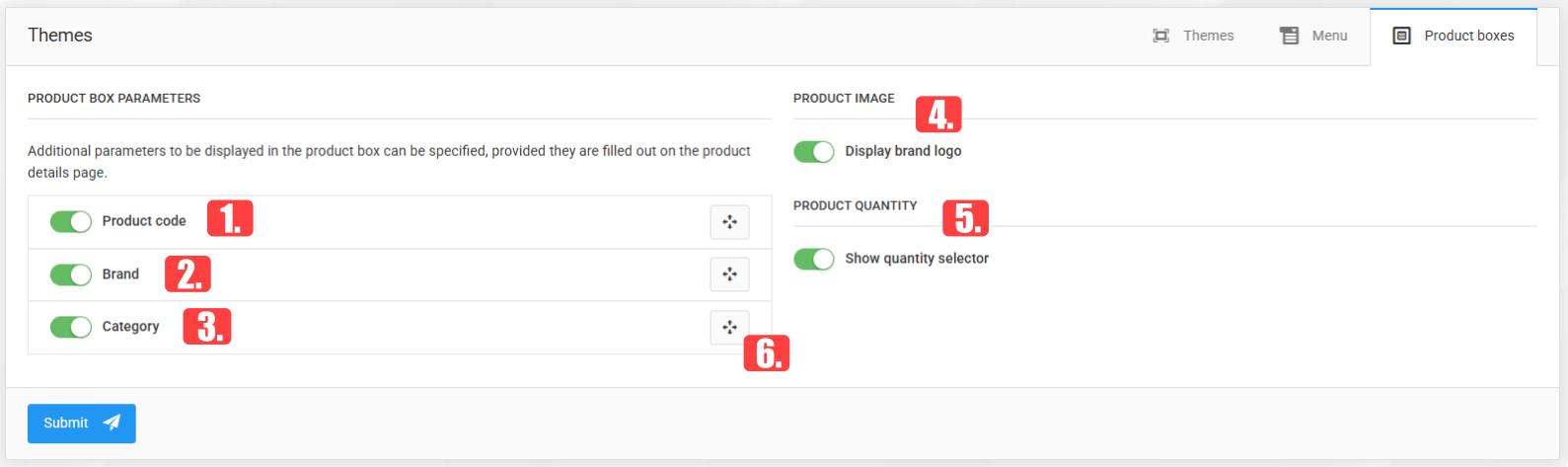This screenshot has height=467, width=1568.
Task: Click the move handle icon for Category
Action: click(729, 327)
